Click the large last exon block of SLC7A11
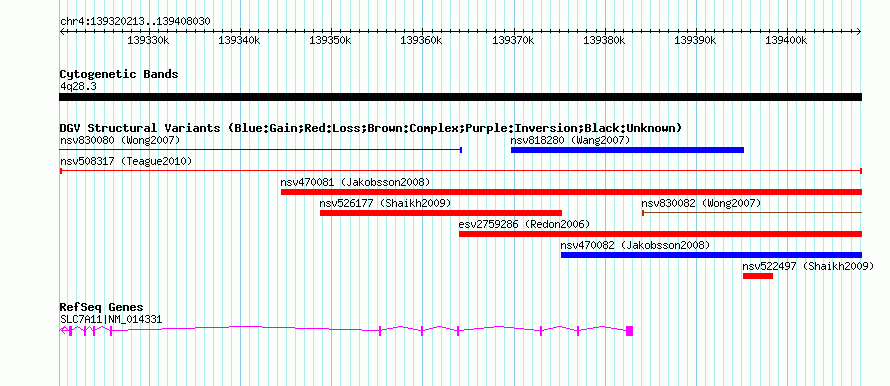This screenshot has height=386, width=890. (629, 331)
